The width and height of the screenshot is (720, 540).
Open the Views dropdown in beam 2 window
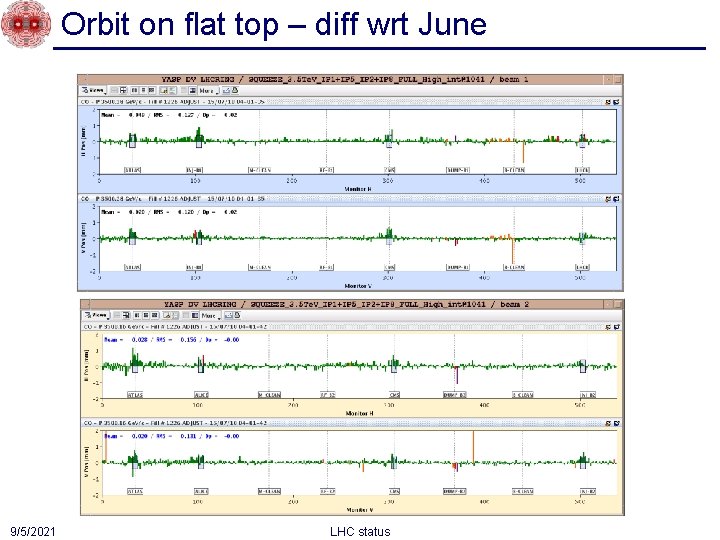(x=96, y=315)
